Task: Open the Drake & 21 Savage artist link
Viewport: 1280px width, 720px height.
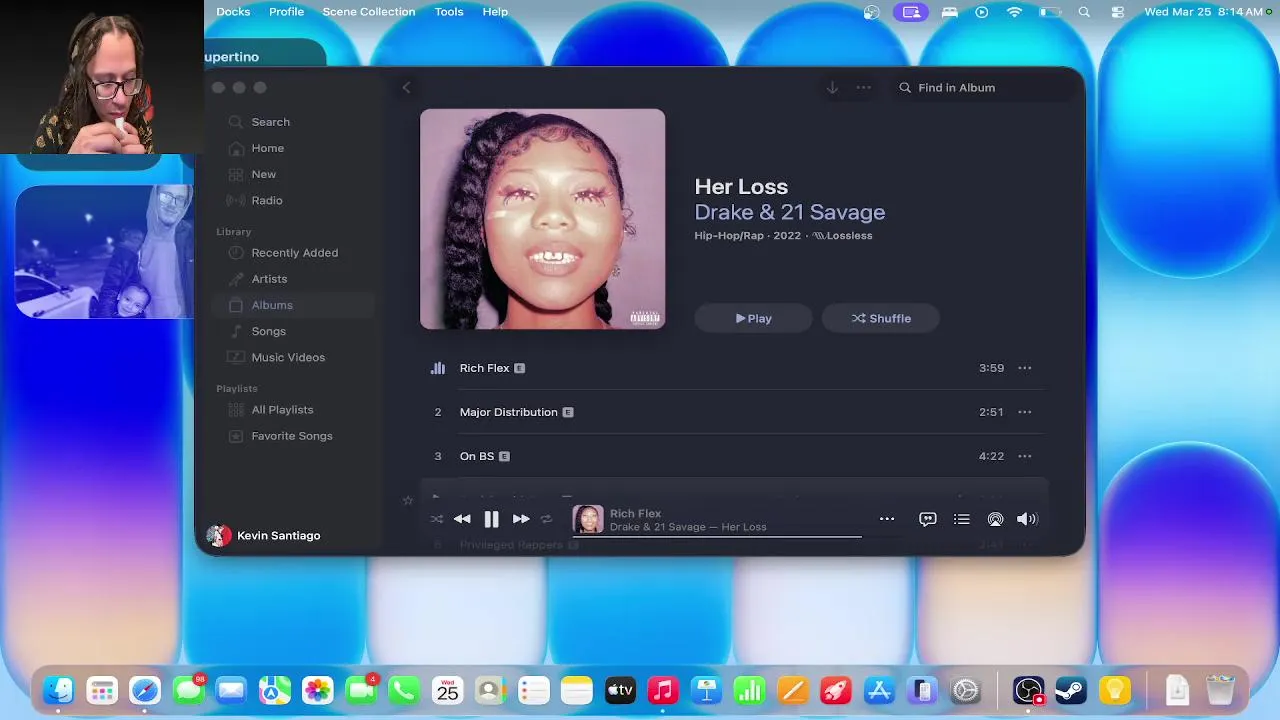Action: click(790, 212)
